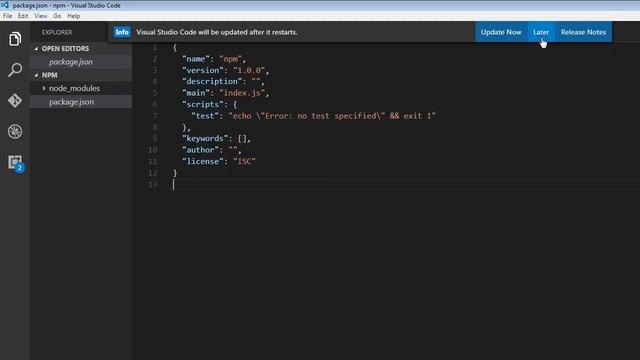Click the Update Now button
The image size is (640, 360).
click(x=501, y=32)
